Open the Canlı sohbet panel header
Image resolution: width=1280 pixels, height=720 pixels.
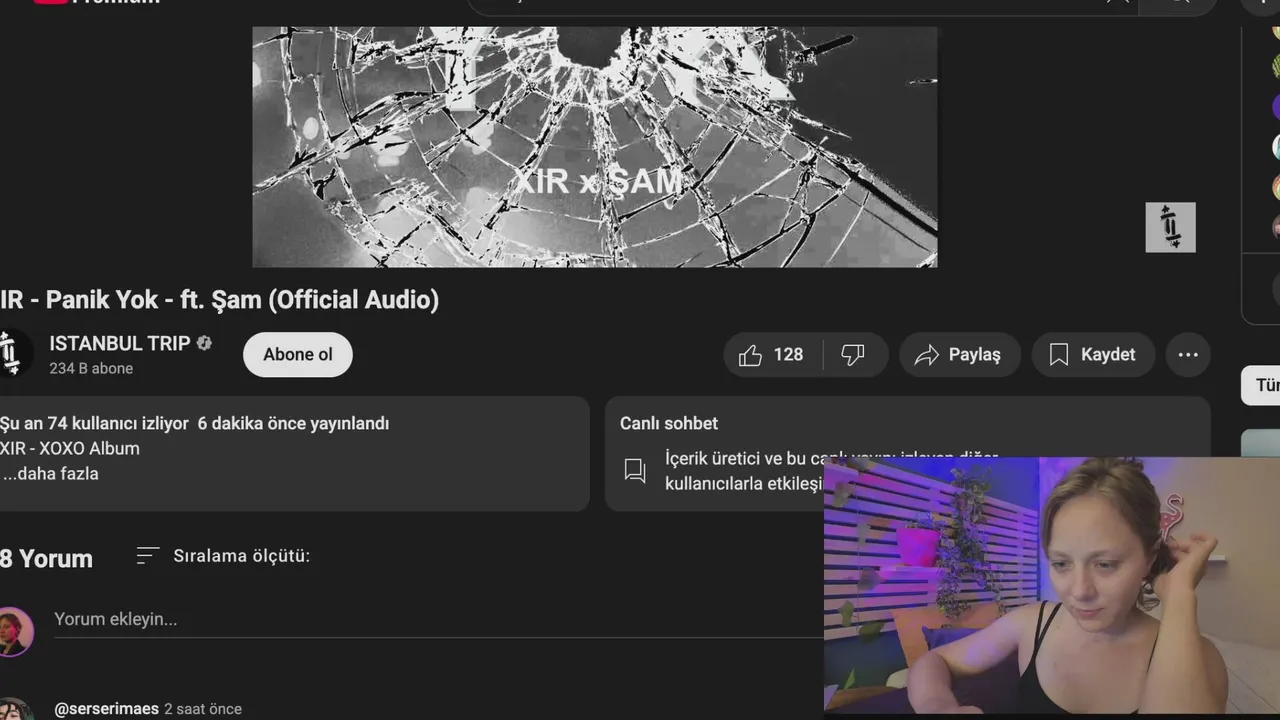coord(669,423)
